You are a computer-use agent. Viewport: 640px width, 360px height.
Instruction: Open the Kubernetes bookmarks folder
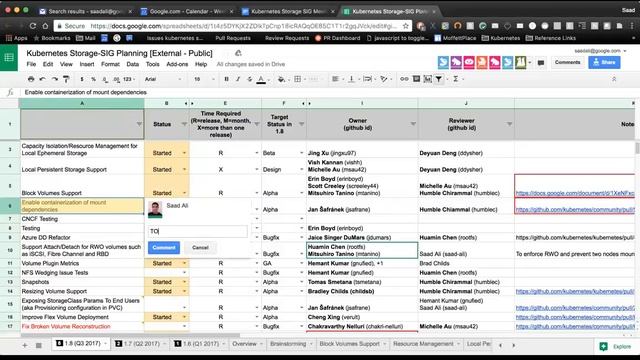pyautogui.click(x=501, y=38)
